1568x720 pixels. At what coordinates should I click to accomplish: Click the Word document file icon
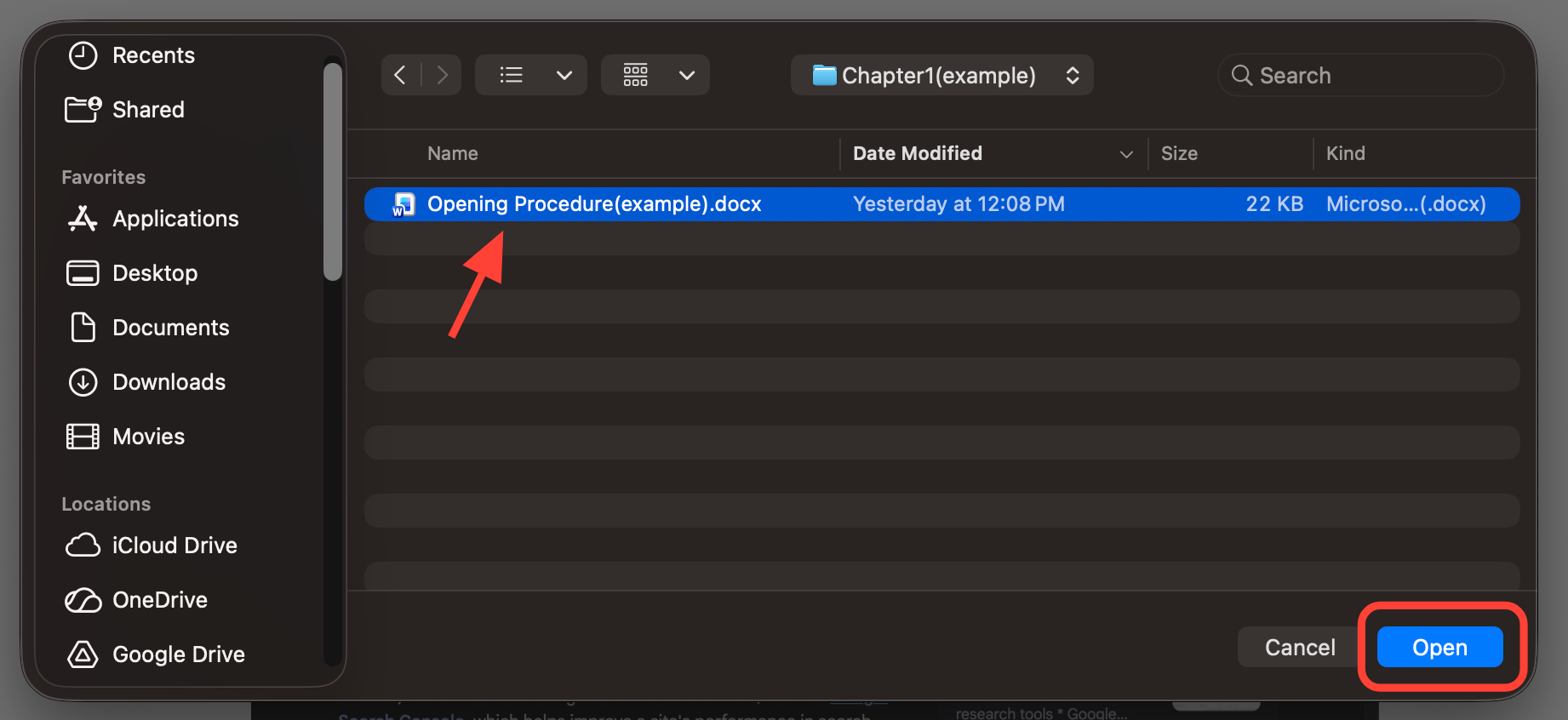click(x=403, y=204)
